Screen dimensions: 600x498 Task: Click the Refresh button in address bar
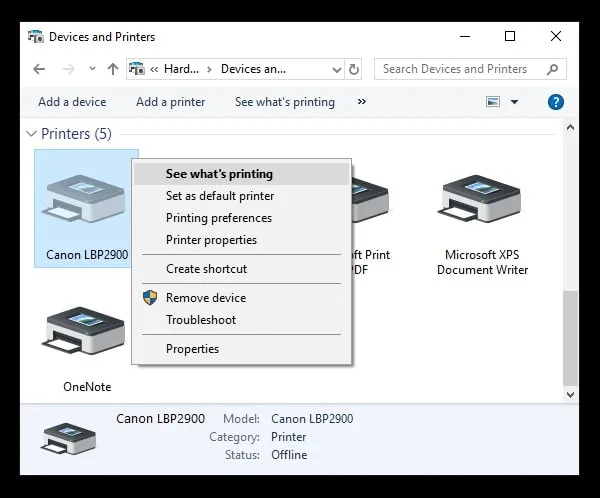354,70
